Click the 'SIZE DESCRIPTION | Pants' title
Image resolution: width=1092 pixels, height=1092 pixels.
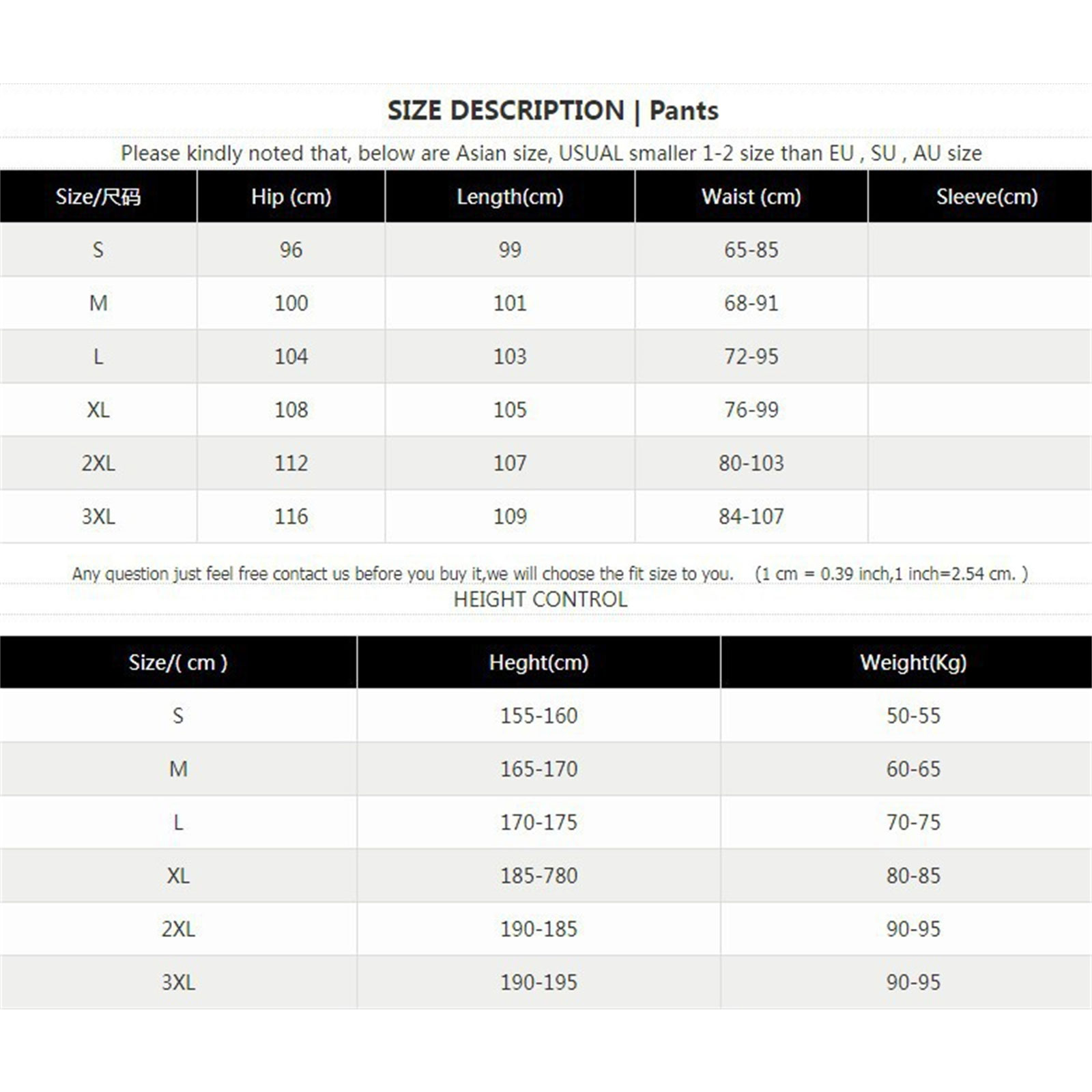click(553, 111)
